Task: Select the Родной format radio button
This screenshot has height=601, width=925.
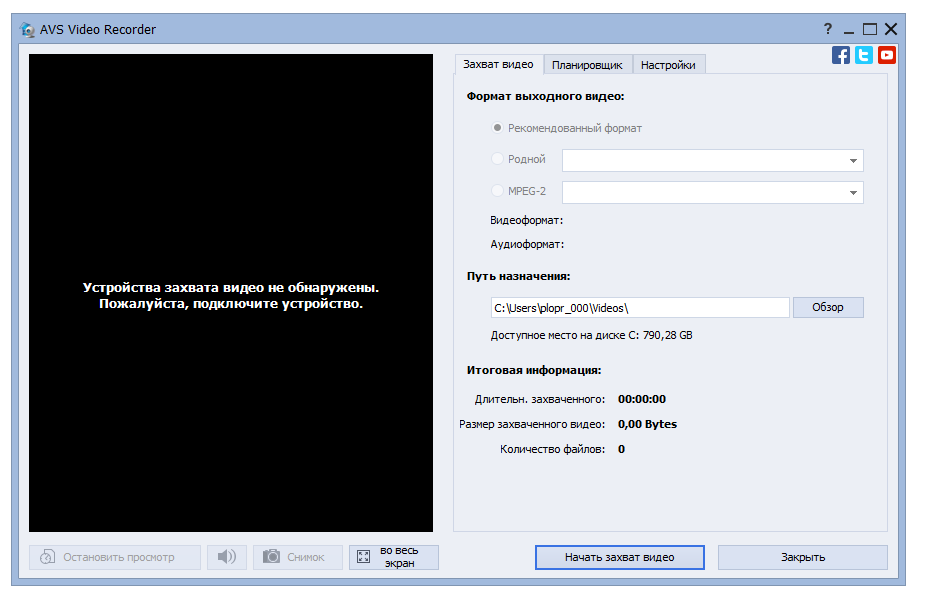Action: pyautogui.click(x=497, y=159)
